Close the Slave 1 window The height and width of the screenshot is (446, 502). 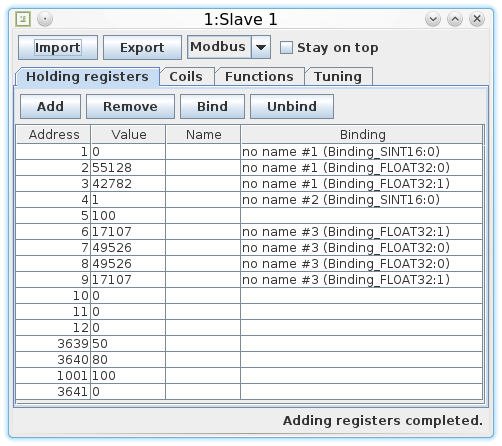pyautogui.click(x=477, y=19)
